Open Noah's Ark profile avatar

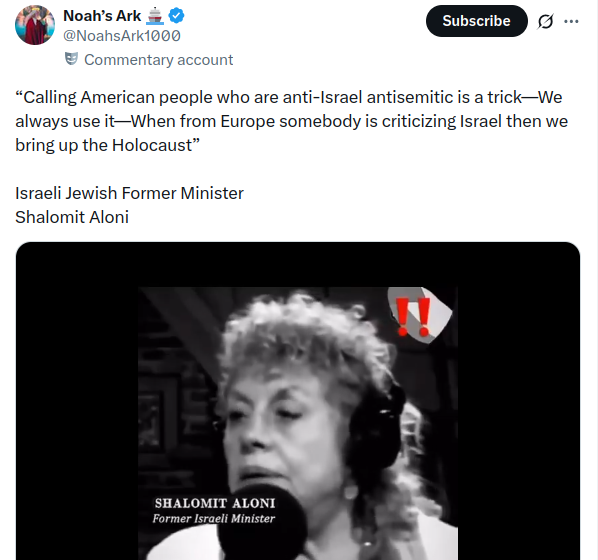click(x=35, y=25)
